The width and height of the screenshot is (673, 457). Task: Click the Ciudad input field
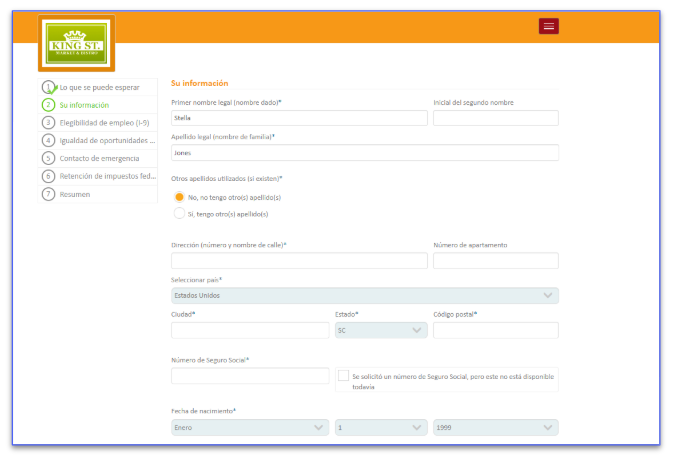tap(249, 330)
